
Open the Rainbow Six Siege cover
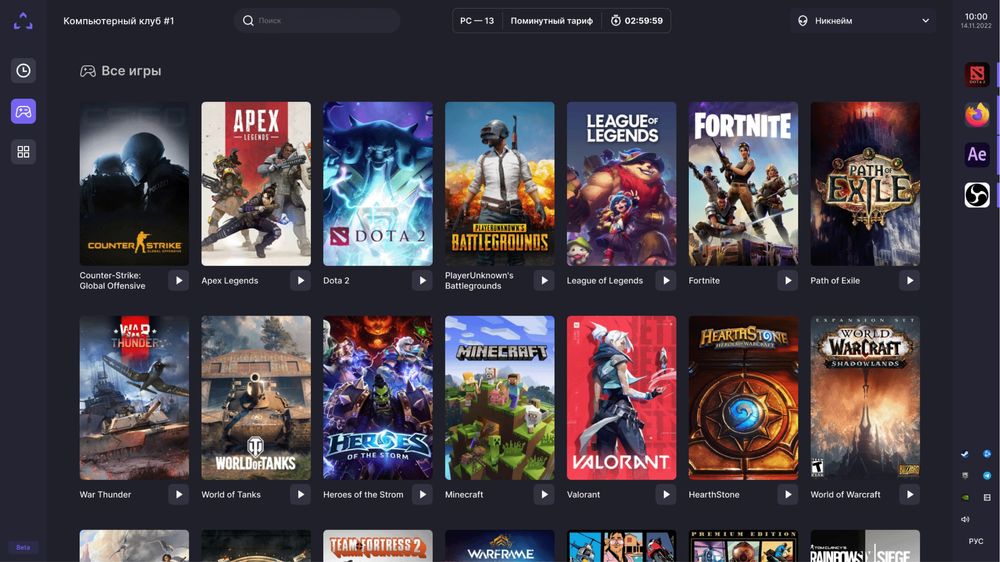[865, 546]
